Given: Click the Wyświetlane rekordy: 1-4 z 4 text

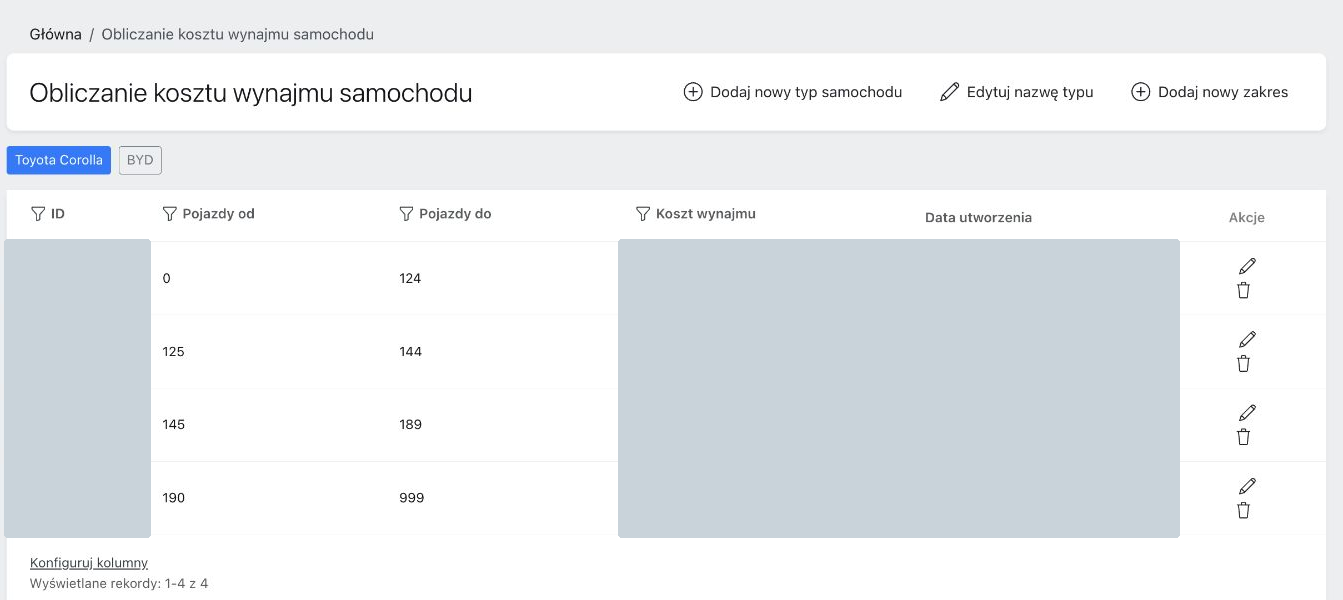Looking at the screenshot, I should tap(119, 583).
